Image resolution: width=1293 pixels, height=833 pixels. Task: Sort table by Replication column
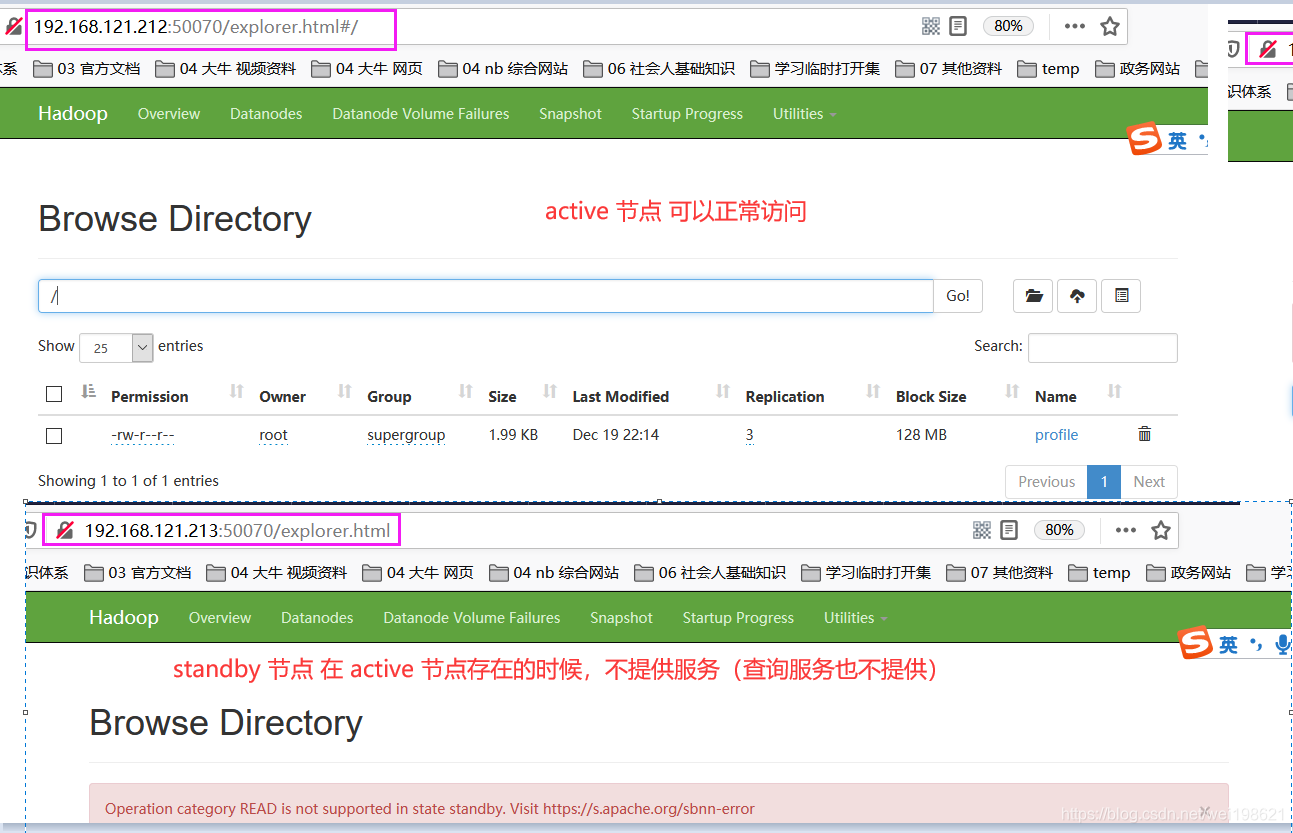(x=785, y=397)
